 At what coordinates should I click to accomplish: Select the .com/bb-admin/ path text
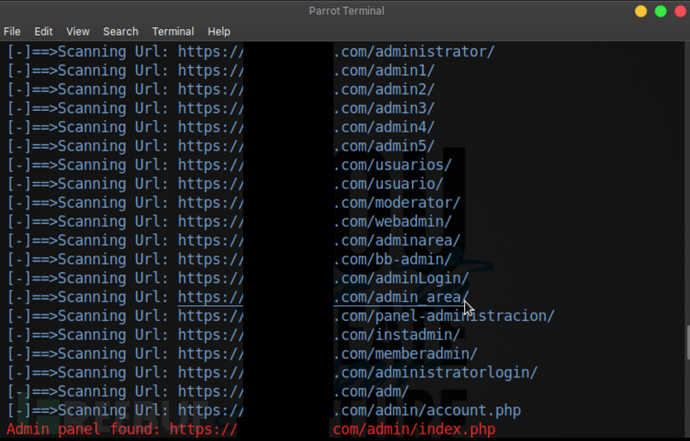[x=393, y=259]
